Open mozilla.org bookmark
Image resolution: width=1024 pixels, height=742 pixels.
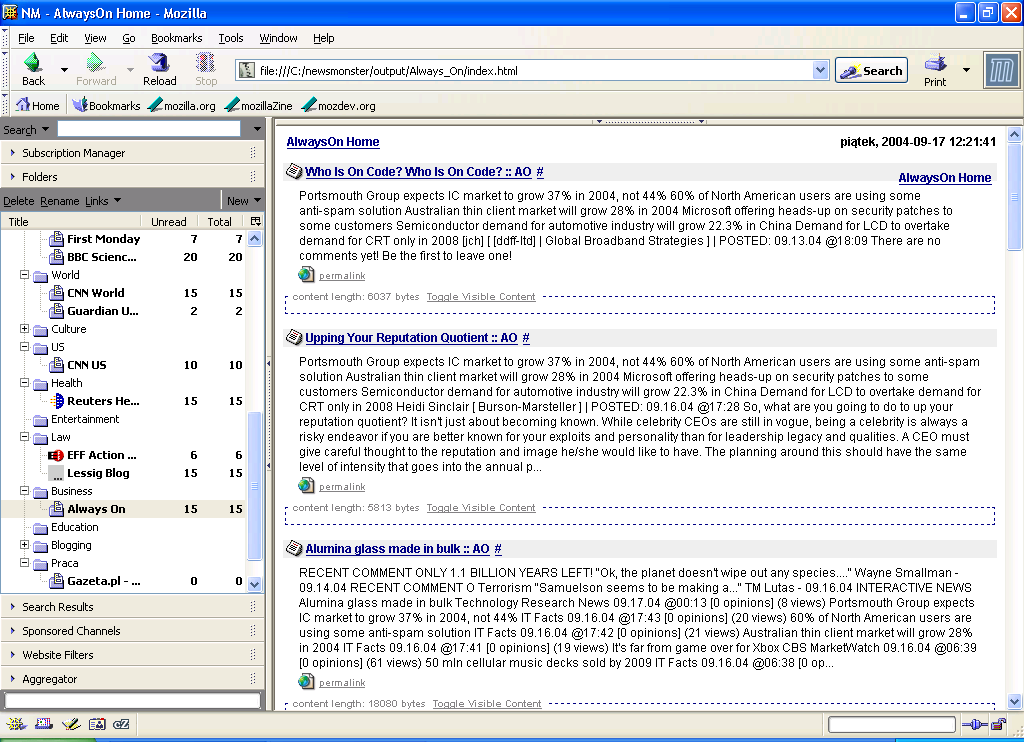(x=182, y=105)
